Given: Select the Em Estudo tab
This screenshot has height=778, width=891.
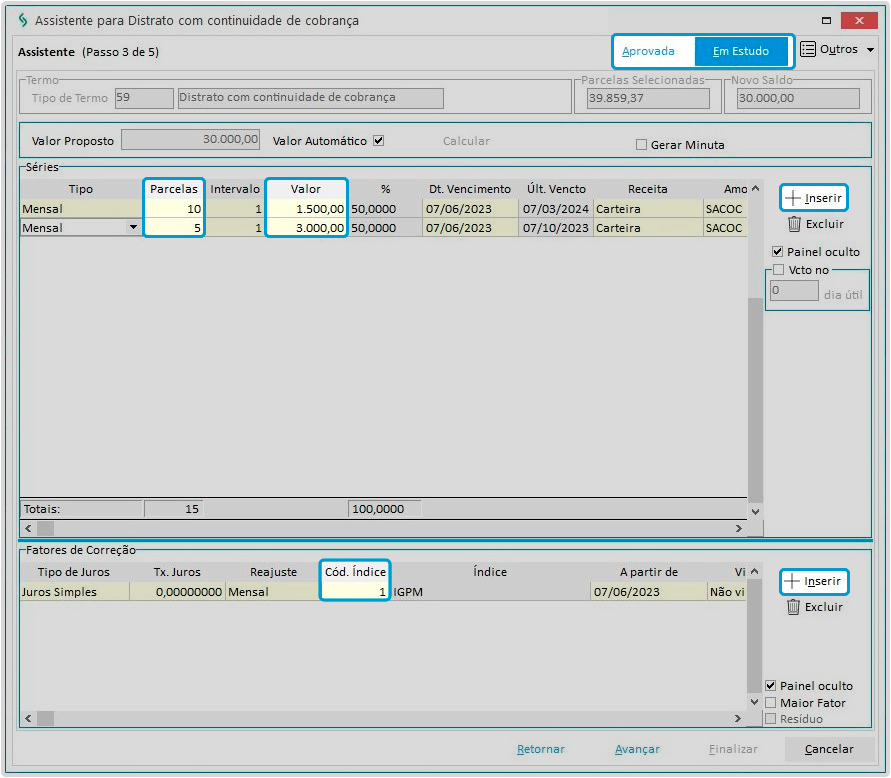Looking at the screenshot, I should click(x=740, y=51).
